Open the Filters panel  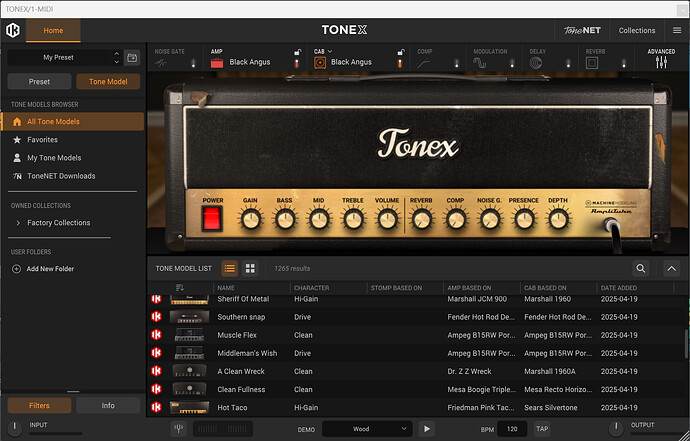39,405
